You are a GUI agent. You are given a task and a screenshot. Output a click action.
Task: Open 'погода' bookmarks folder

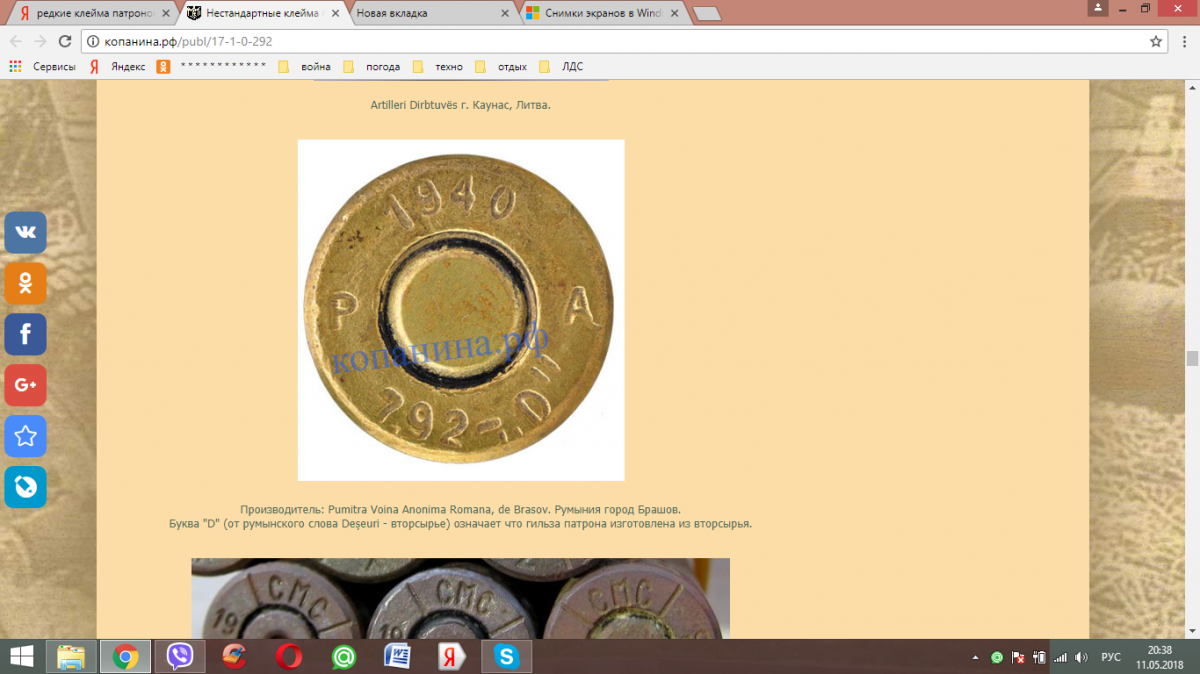371,67
